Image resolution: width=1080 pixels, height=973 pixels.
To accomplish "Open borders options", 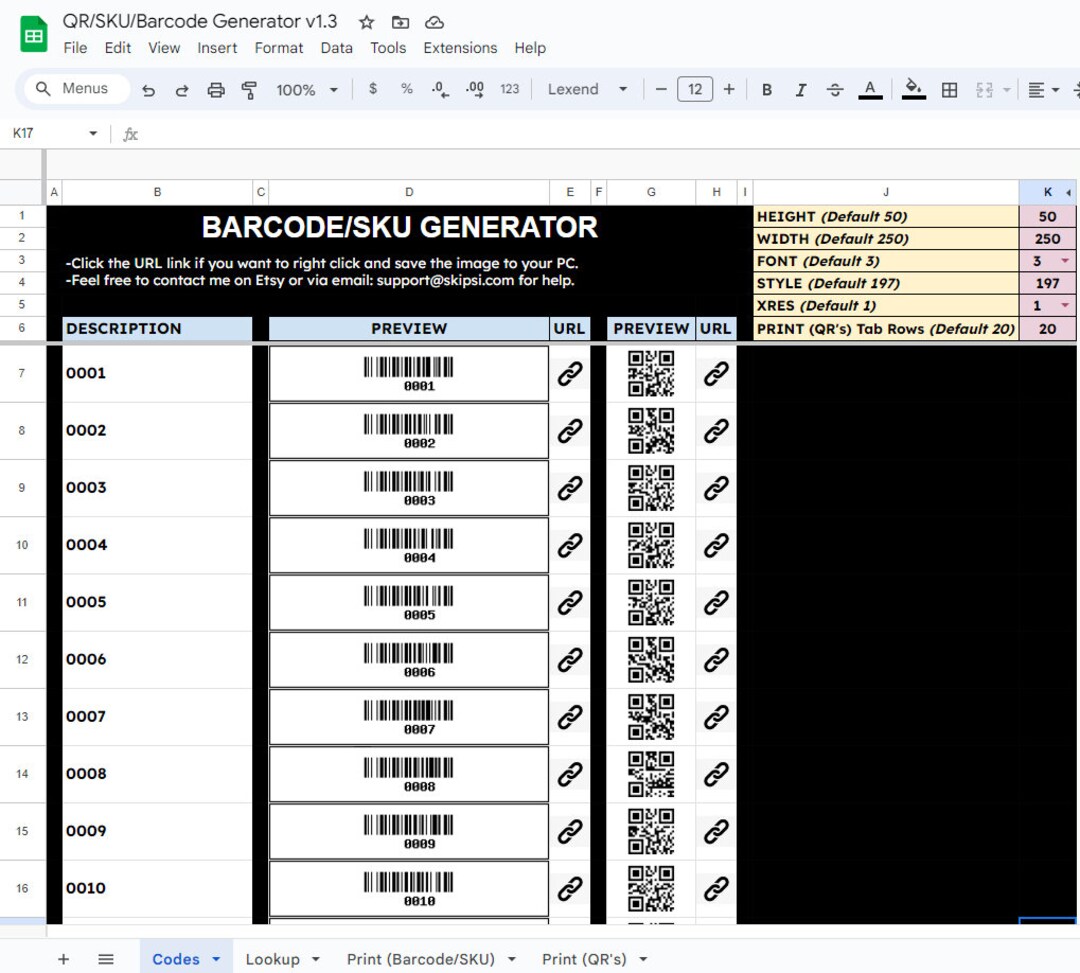I will point(949,90).
